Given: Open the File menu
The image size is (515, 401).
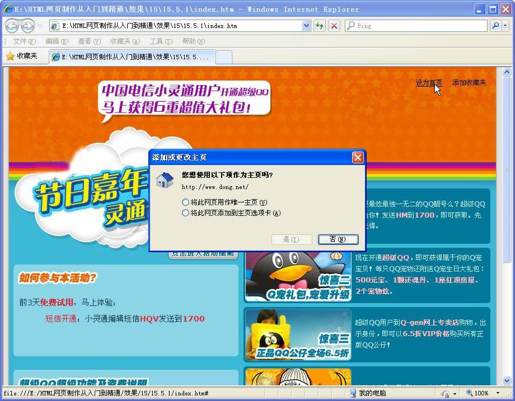Looking at the screenshot, I should tap(24, 41).
